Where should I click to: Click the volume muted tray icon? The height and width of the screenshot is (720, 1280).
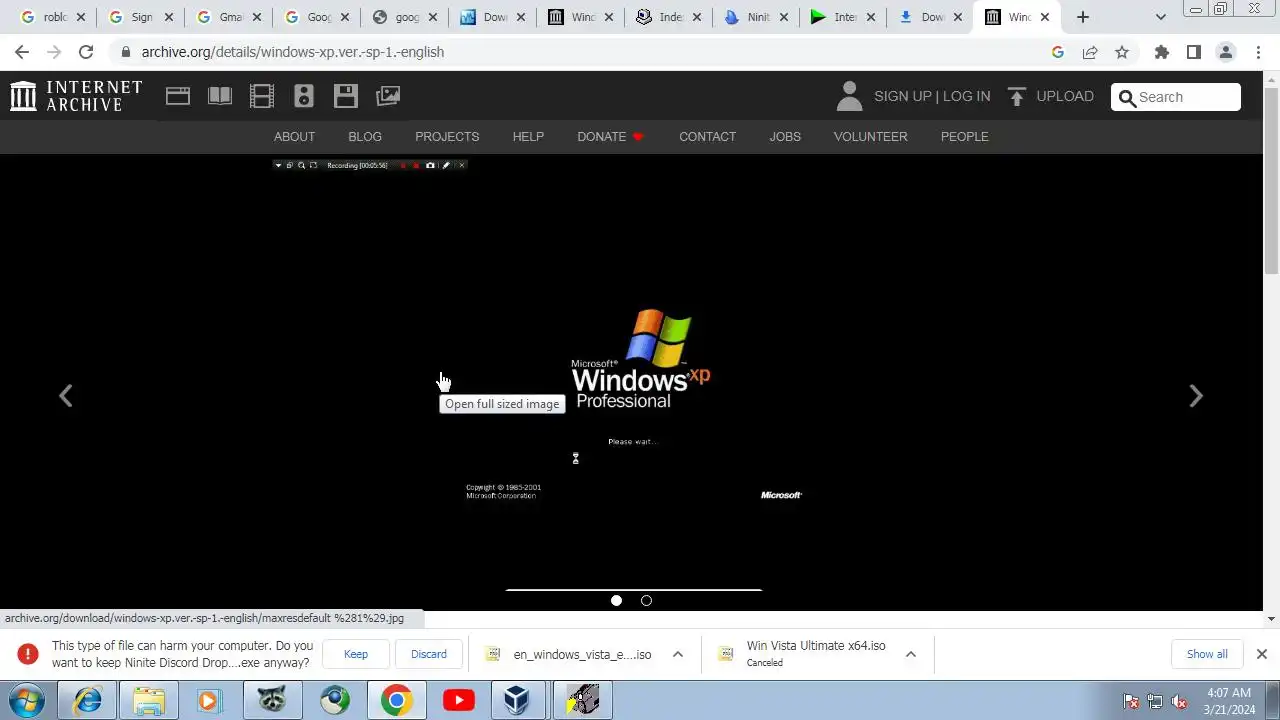pos(1179,701)
